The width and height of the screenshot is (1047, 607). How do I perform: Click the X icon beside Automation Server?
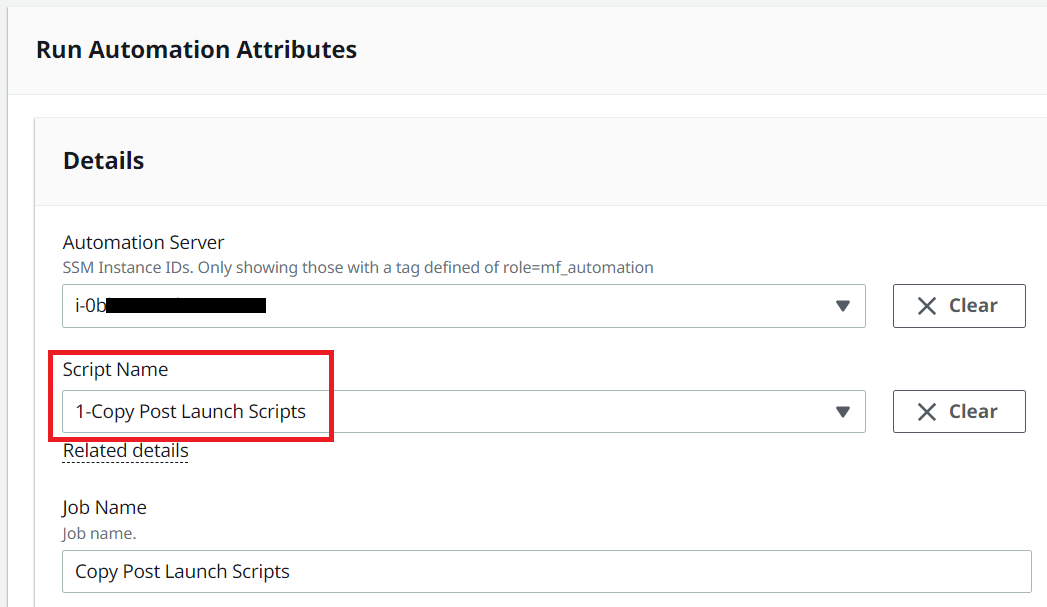pyautogui.click(x=927, y=306)
